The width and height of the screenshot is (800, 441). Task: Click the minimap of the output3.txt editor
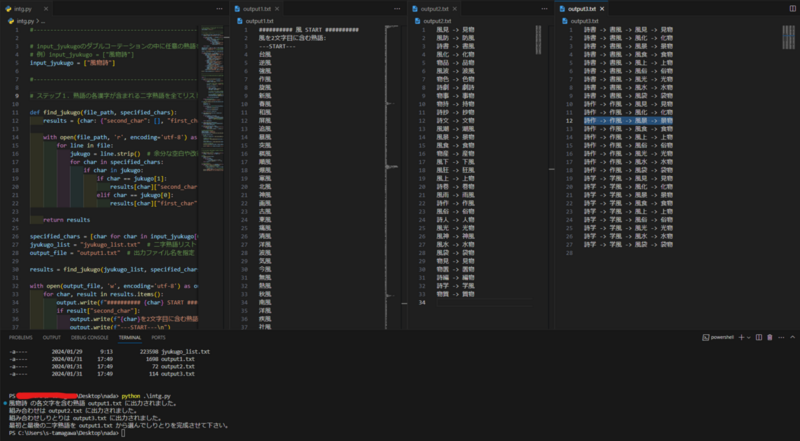point(788,37)
